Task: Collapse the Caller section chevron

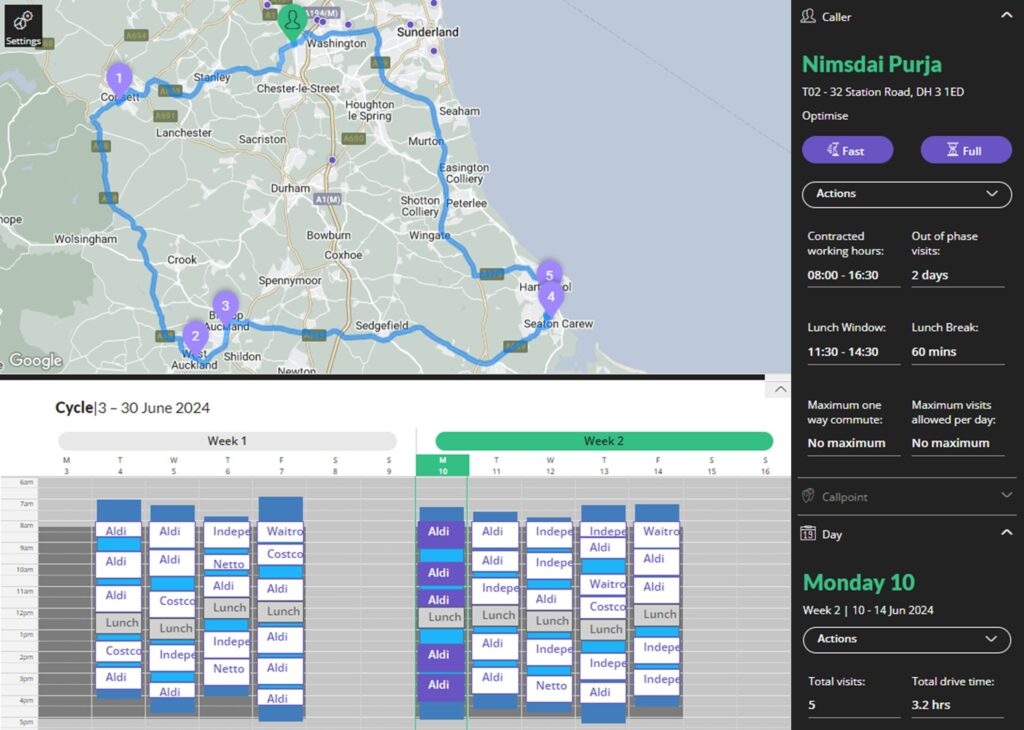Action: [x=1006, y=16]
